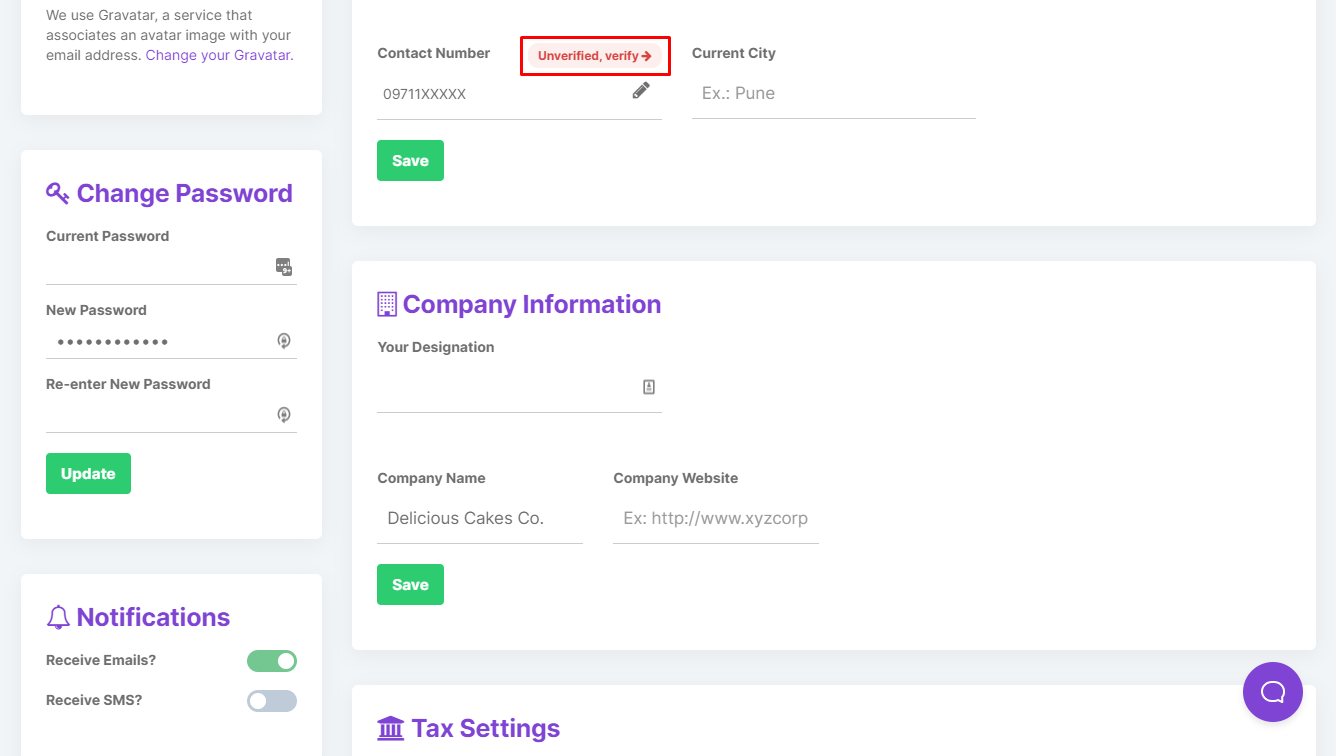Click the contact card icon in Your Designation
This screenshot has height=756, width=1336.
(649, 387)
